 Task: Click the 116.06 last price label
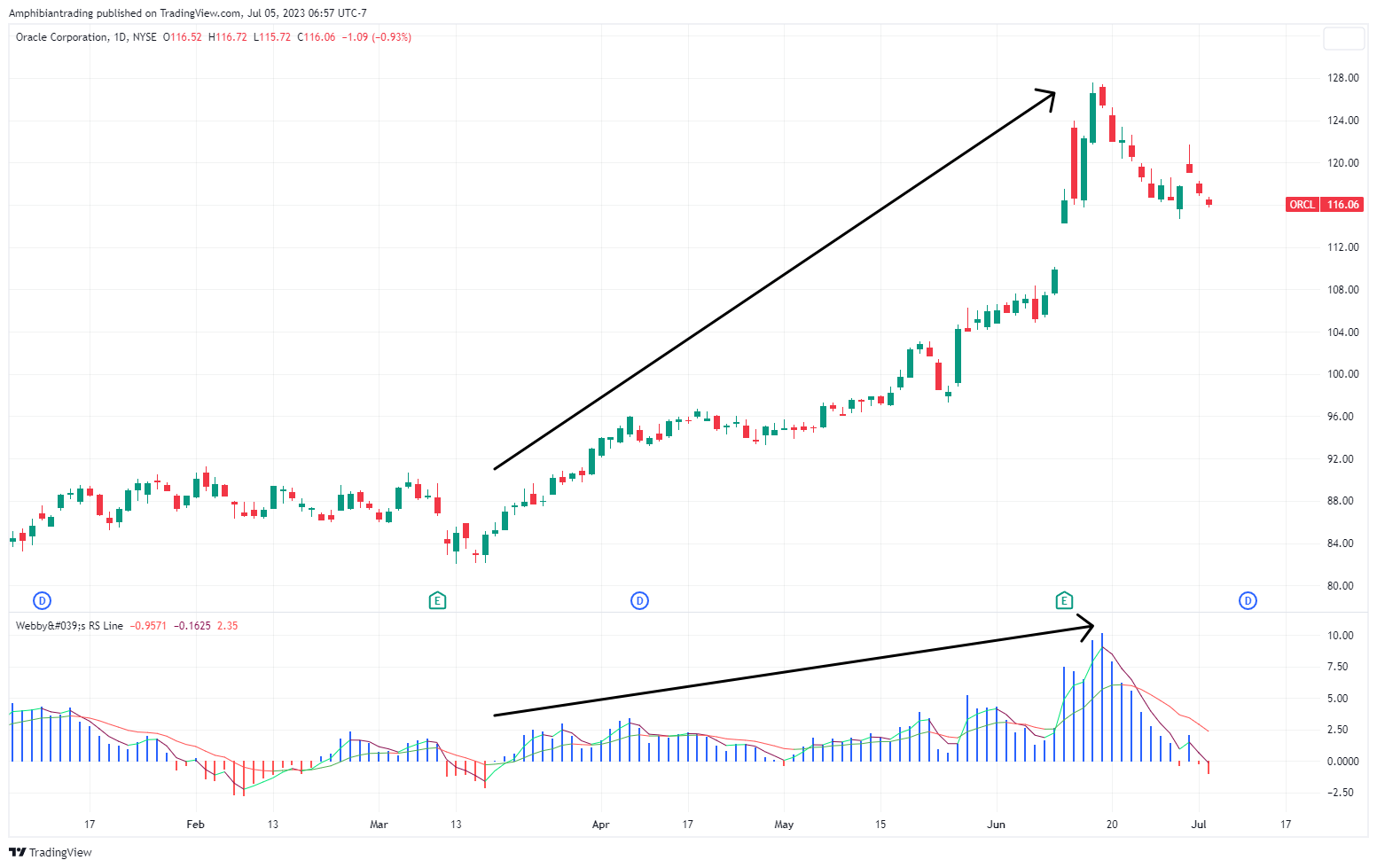click(1342, 205)
